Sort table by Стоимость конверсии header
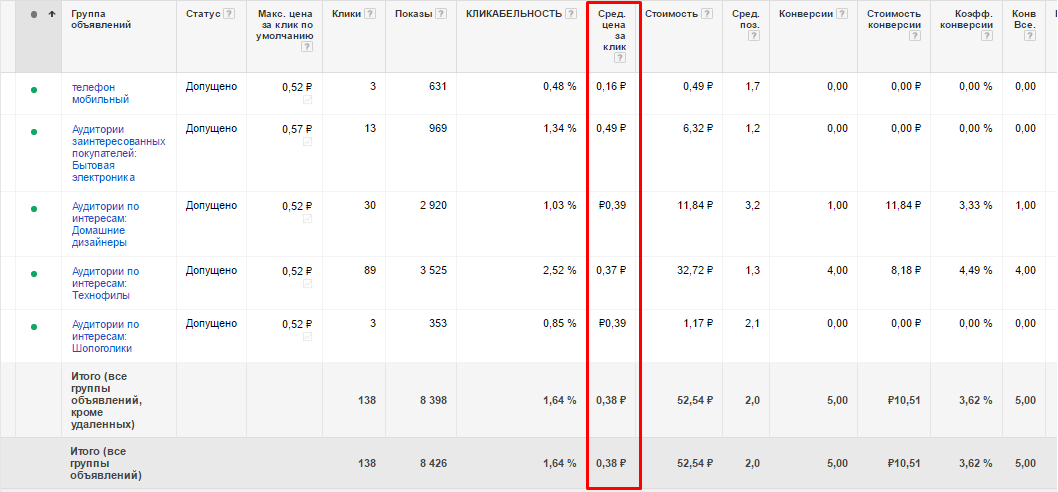 click(894, 20)
